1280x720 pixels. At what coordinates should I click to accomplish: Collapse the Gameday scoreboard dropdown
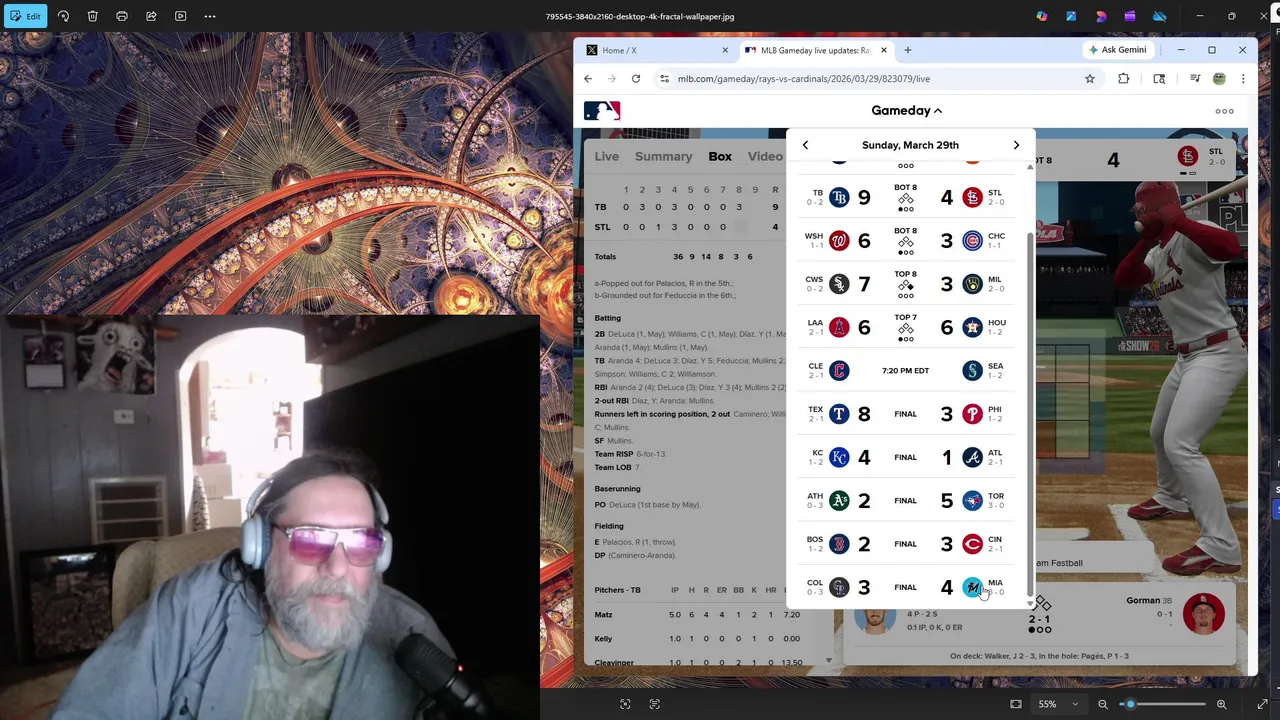(x=907, y=111)
